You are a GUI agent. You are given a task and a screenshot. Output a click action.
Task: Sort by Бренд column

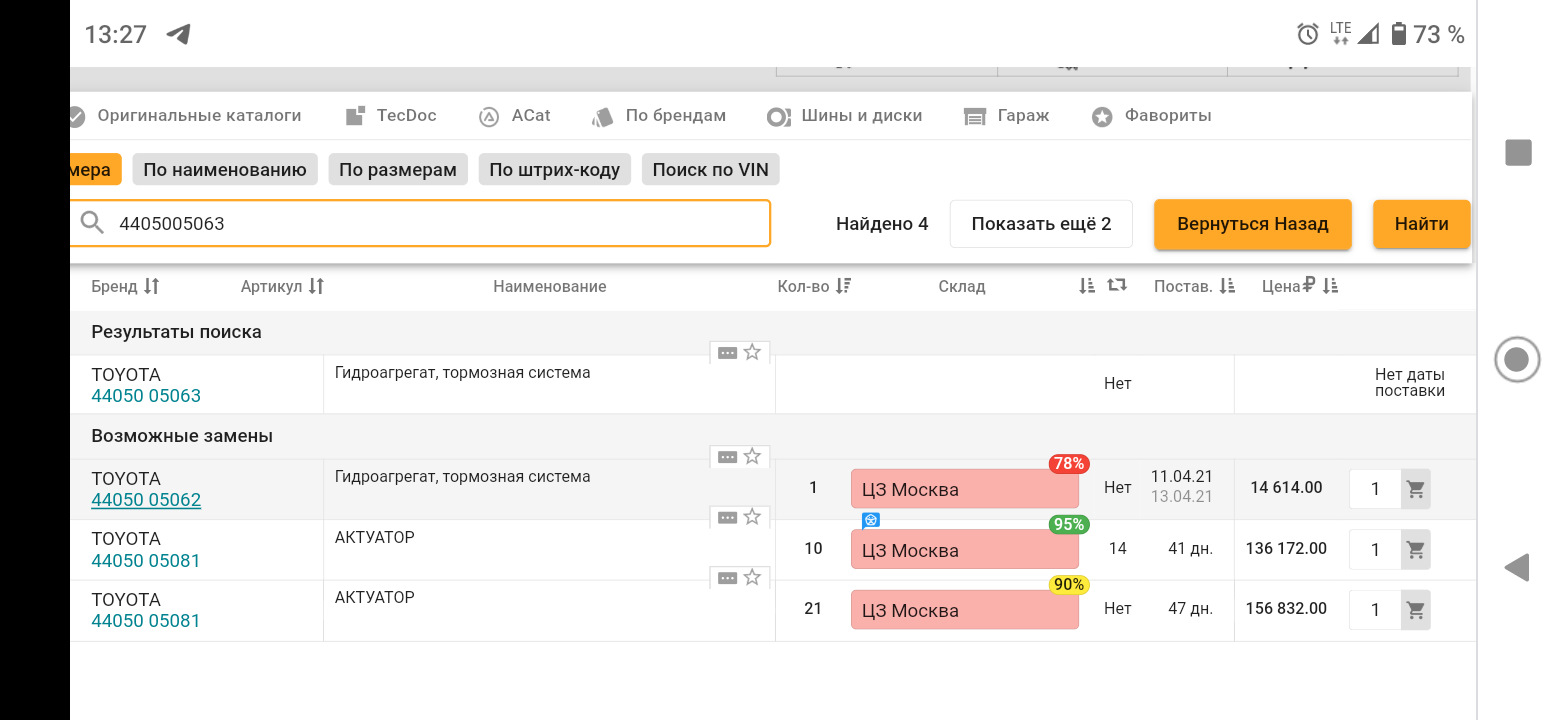pos(125,286)
